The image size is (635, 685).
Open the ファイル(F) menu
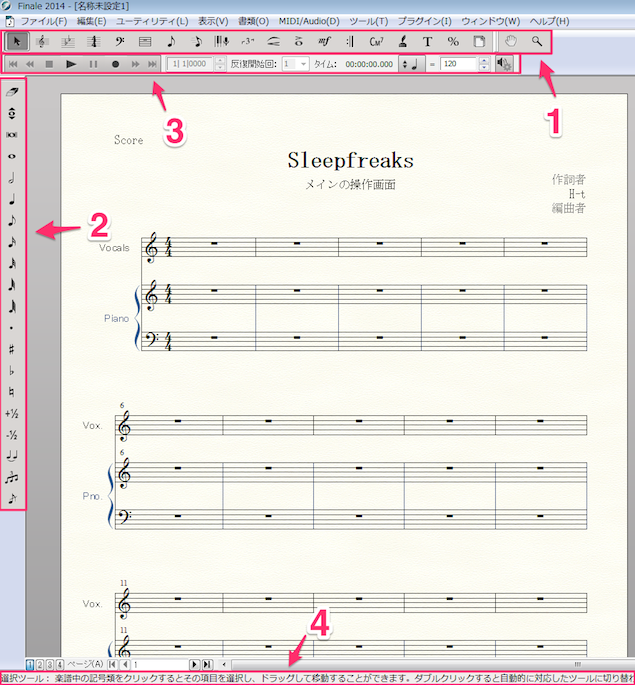click(44, 21)
